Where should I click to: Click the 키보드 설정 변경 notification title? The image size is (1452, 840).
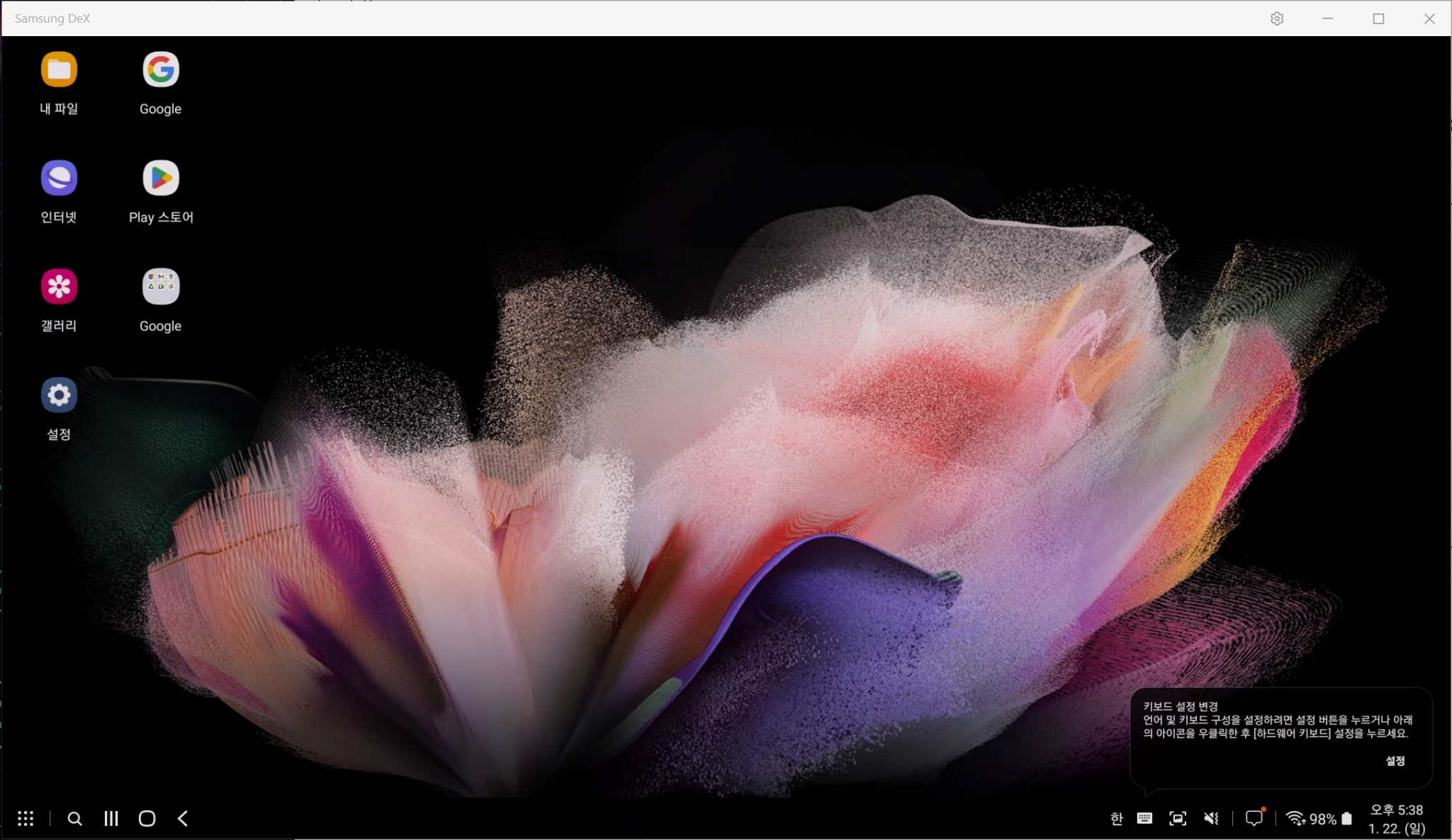(x=1181, y=706)
